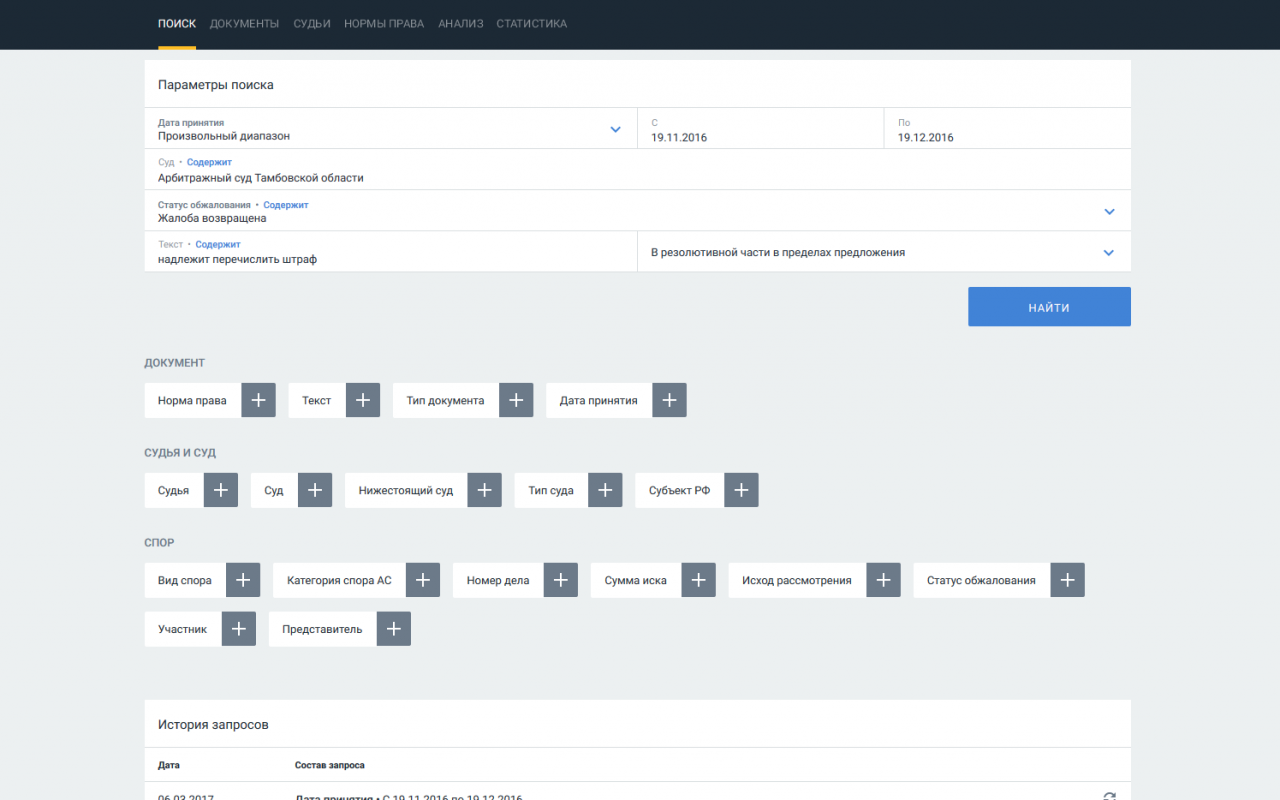Screen dimensions: 1280x800
Task: Add Нижестоящий суд filter via plus icon
Action: [x=484, y=490]
